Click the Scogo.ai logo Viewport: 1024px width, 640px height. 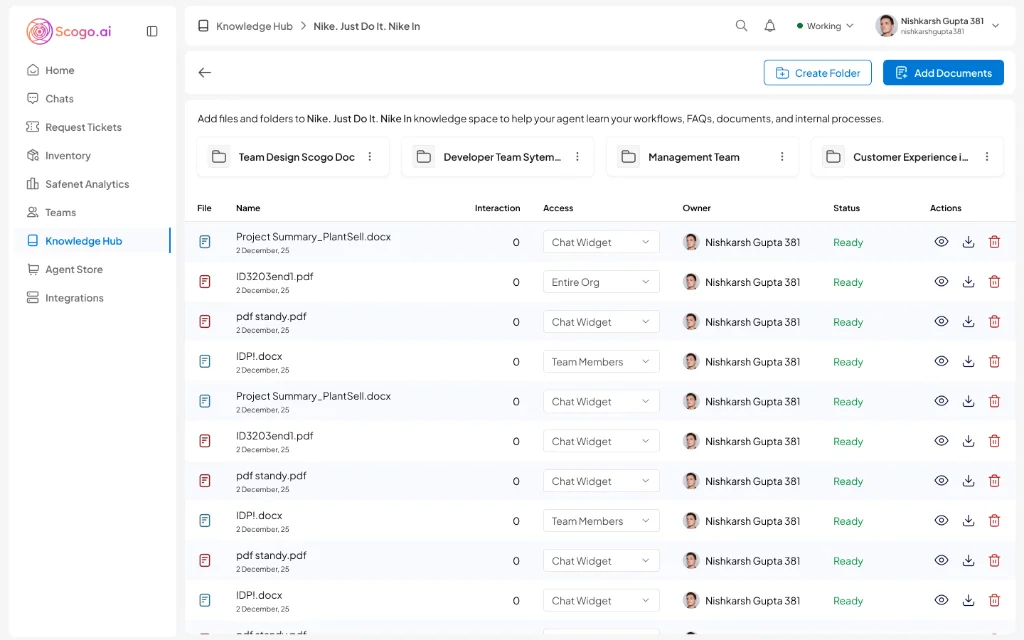click(67, 31)
